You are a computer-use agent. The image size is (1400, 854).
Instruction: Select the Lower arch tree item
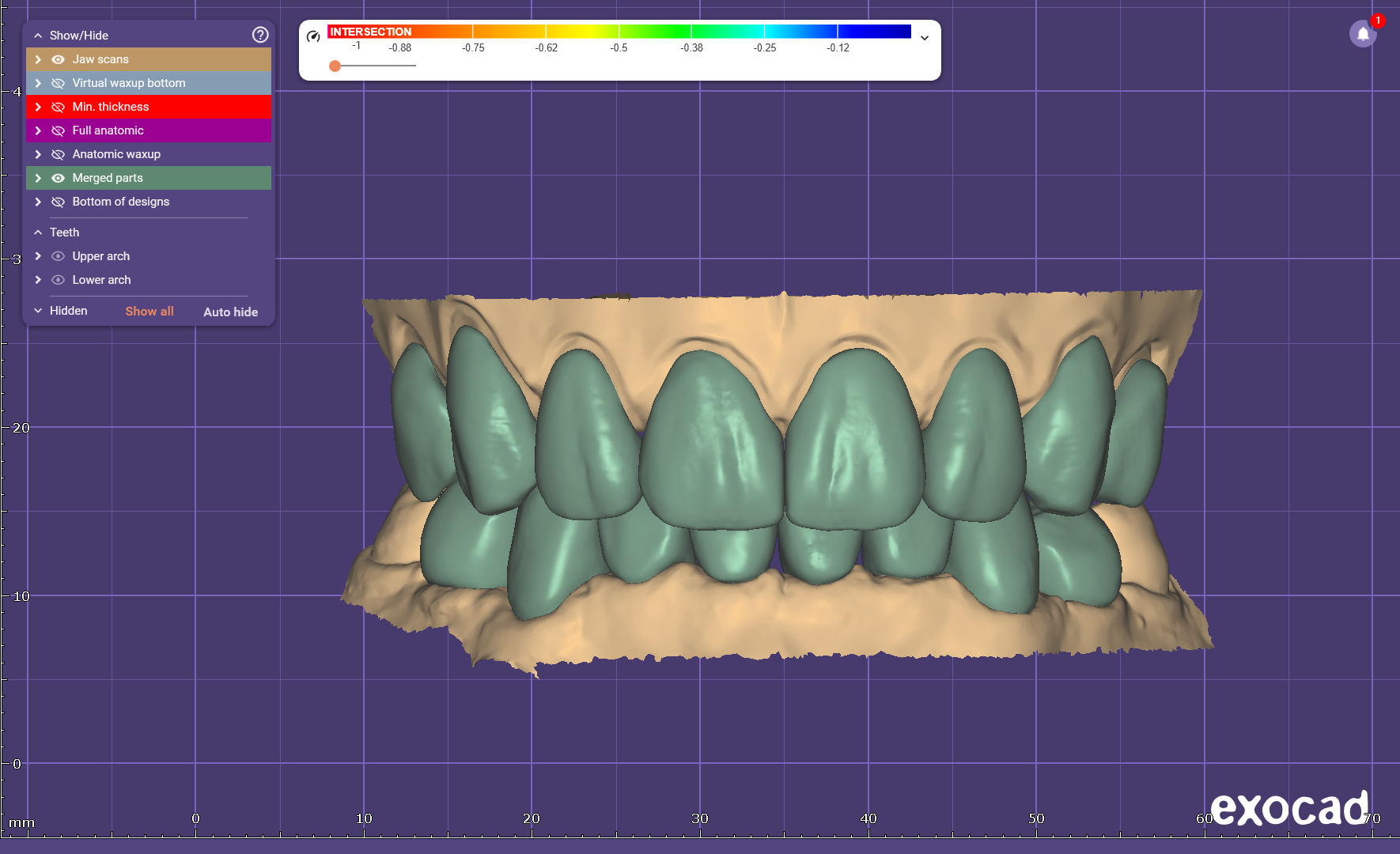tap(101, 280)
